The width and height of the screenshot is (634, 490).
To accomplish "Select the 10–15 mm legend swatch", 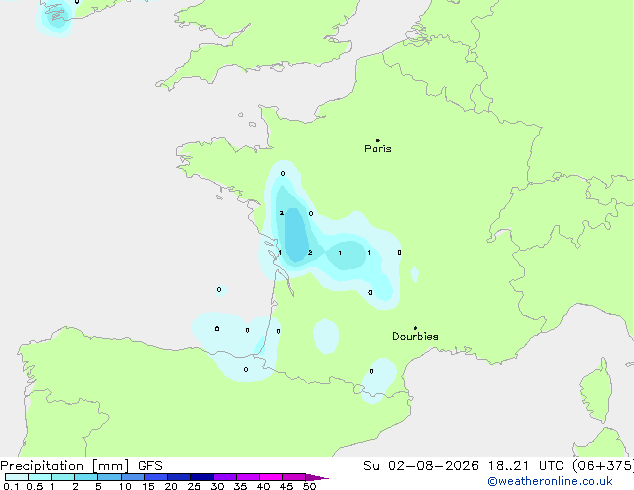I will (132, 477).
